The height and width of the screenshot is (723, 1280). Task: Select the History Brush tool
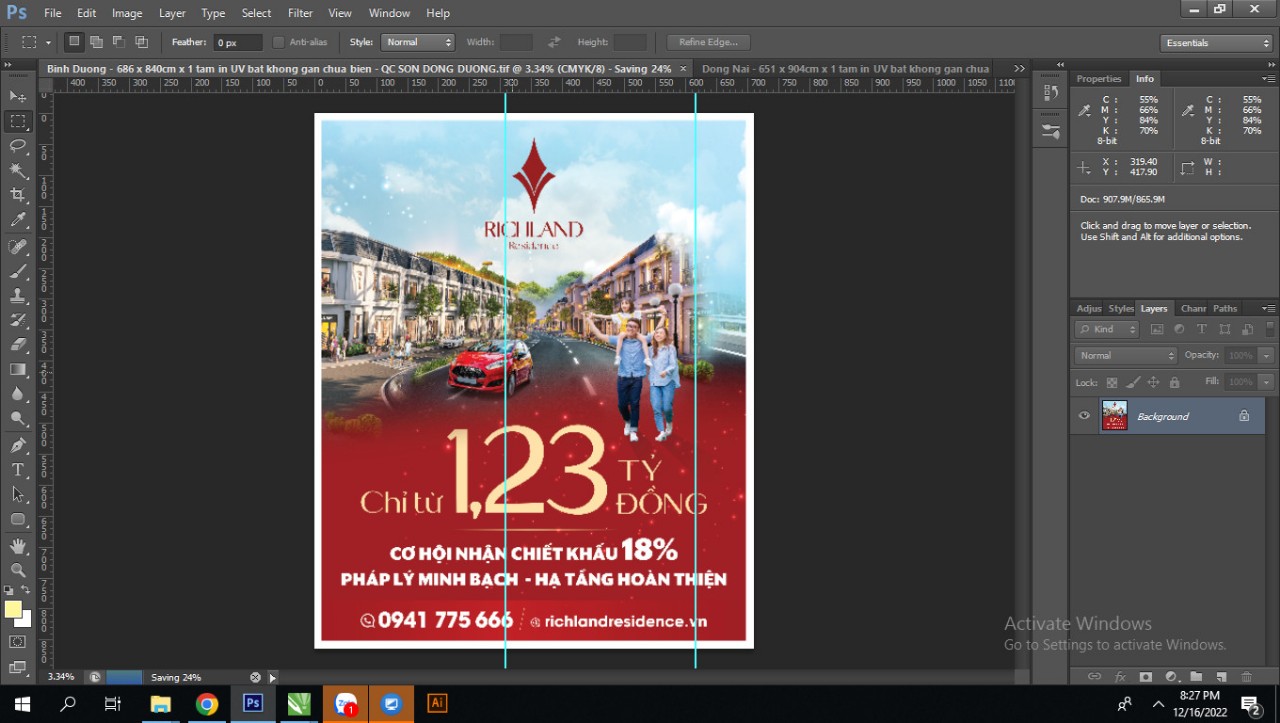pyautogui.click(x=18, y=320)
